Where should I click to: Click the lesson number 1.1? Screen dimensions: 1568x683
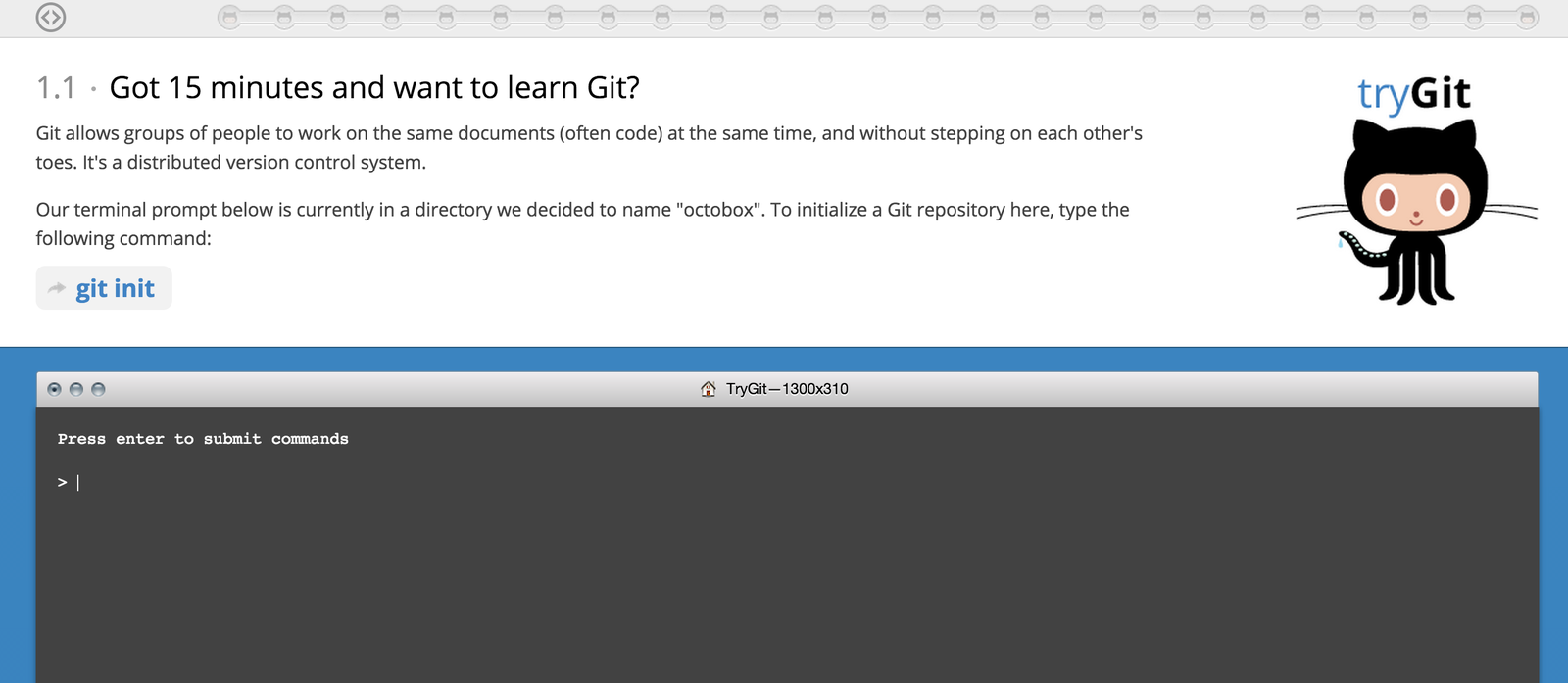click(56, 88)
